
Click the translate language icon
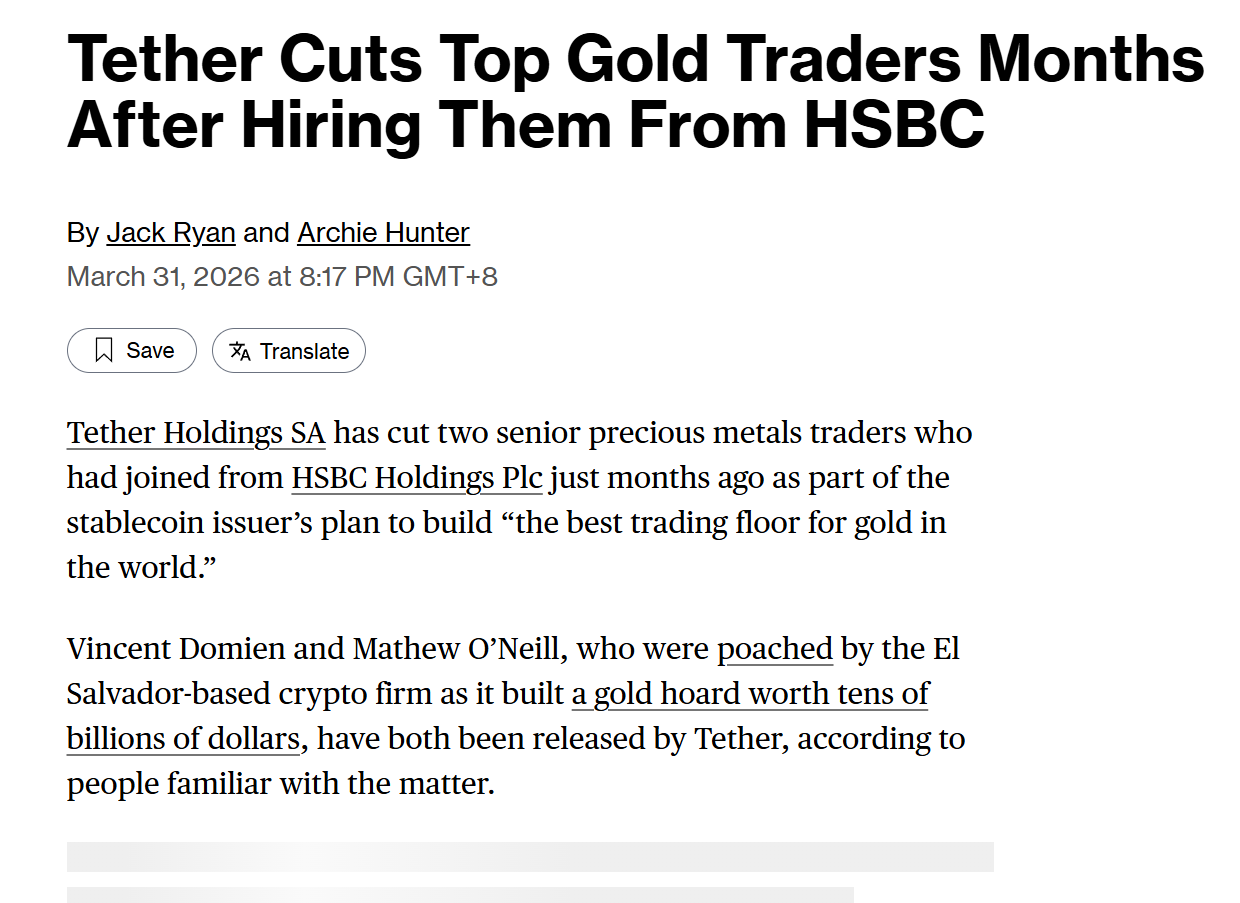pos(240,351)
